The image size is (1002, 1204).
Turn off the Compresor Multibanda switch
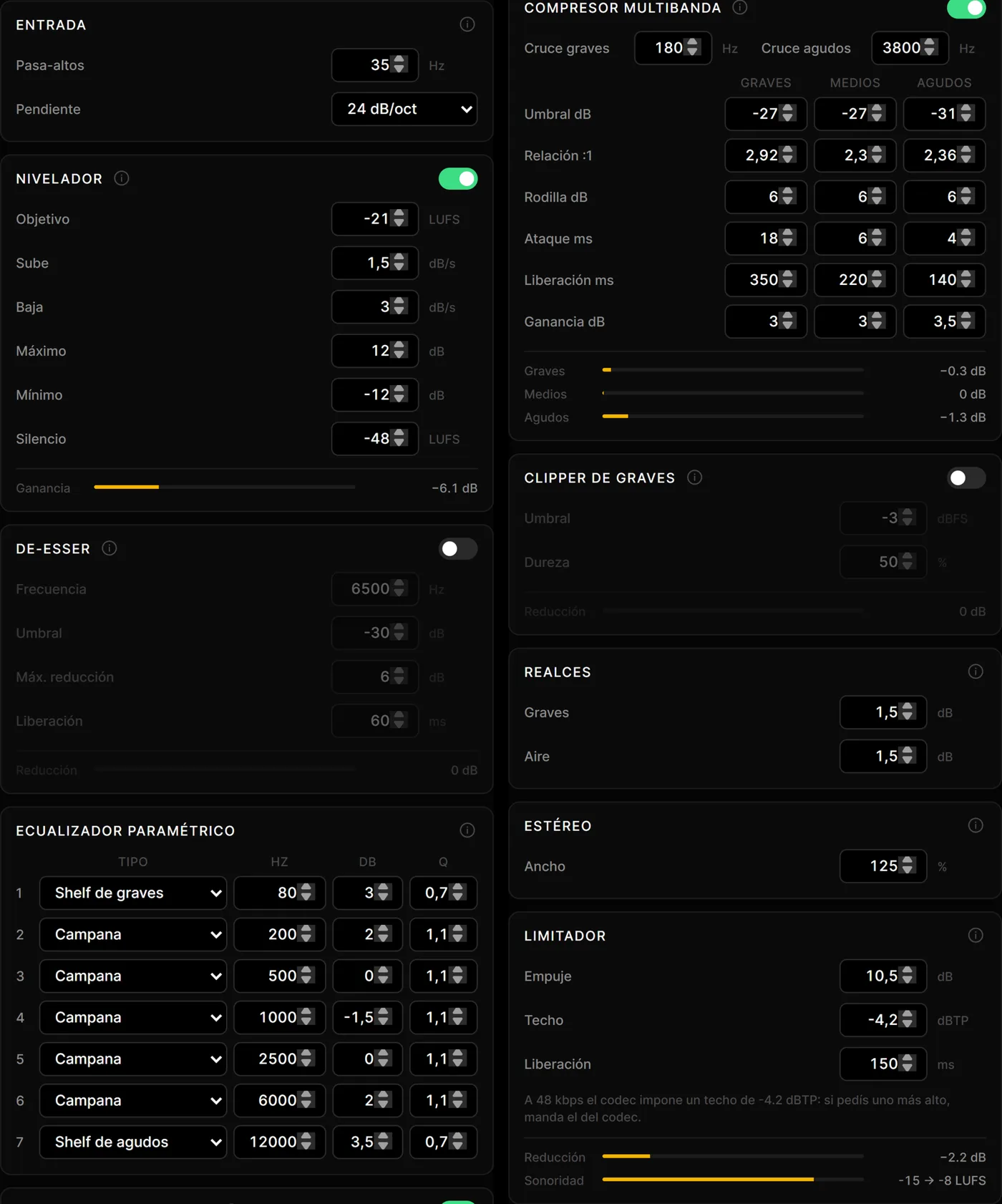966,9
